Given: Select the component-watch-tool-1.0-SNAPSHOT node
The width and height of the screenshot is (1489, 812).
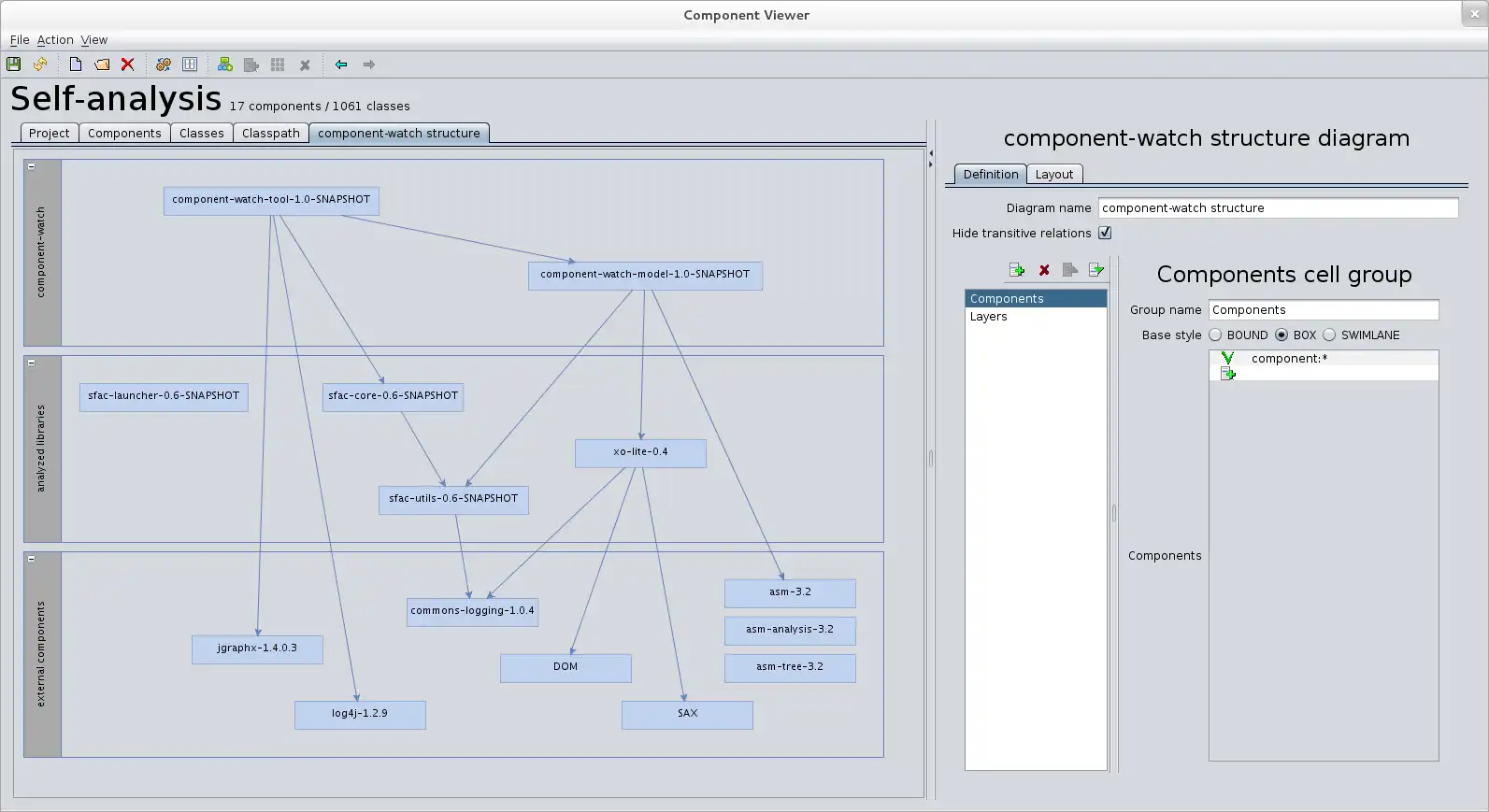Looking at the screenshot, I should [x=271, y=200].
